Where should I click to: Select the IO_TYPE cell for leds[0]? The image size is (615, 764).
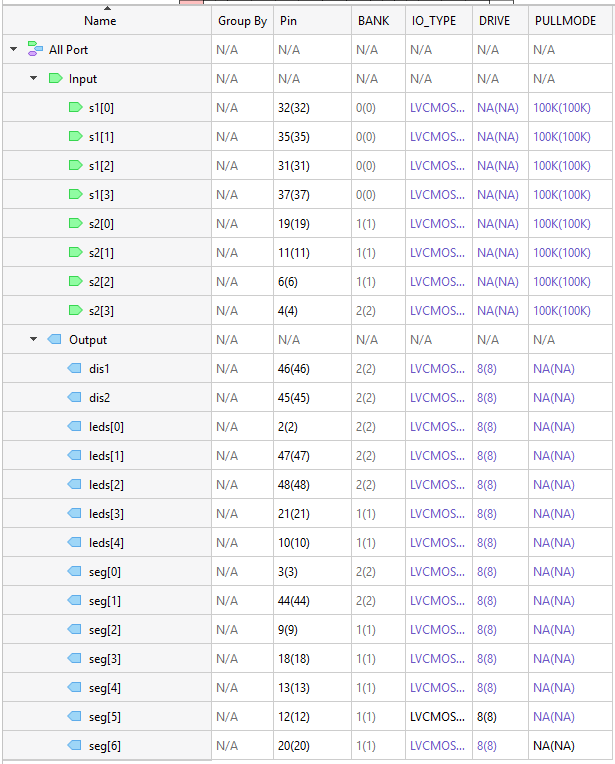click(435, 427)
